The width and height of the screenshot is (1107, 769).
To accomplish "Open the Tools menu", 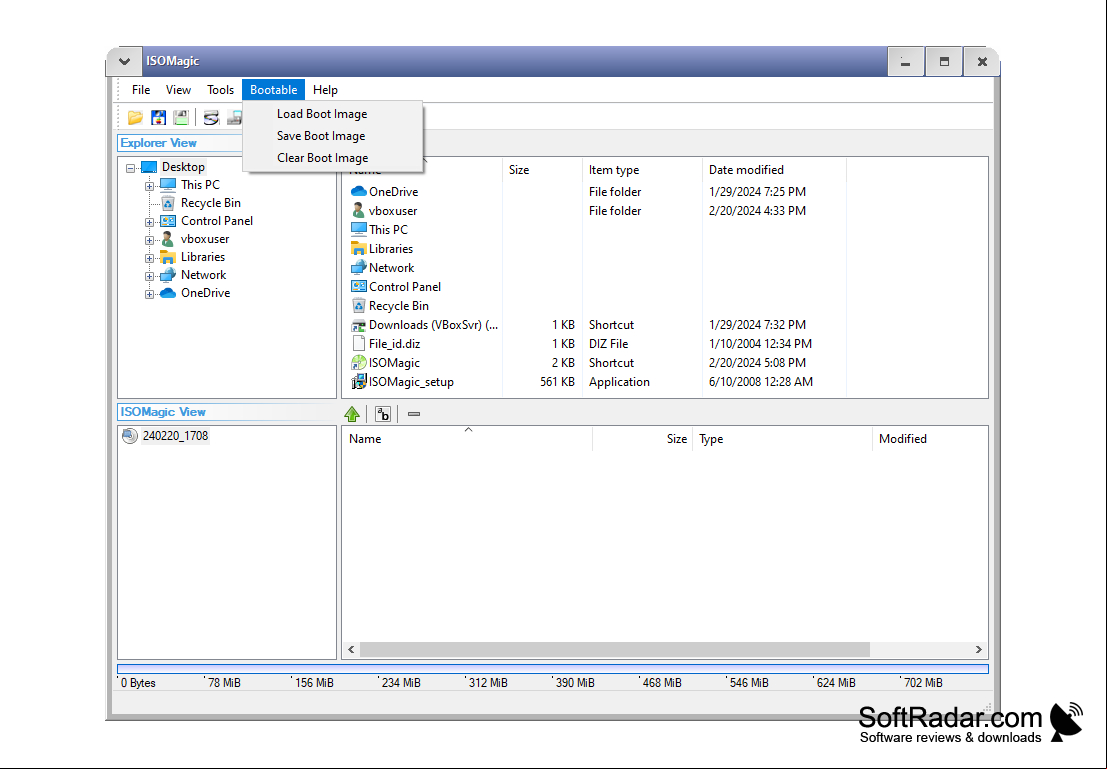I will coord(220,90).
